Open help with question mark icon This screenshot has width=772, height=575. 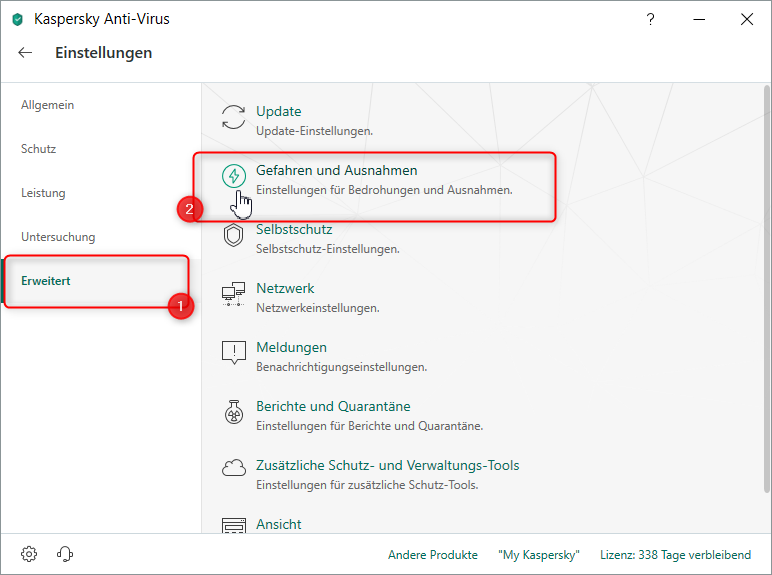650,19
